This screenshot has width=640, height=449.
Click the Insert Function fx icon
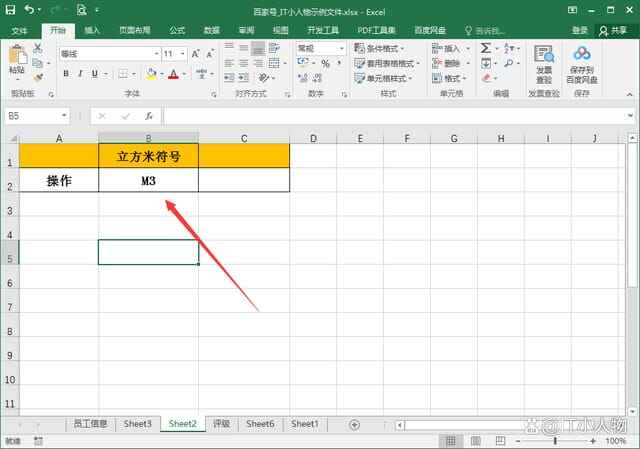tap(149, 116)
